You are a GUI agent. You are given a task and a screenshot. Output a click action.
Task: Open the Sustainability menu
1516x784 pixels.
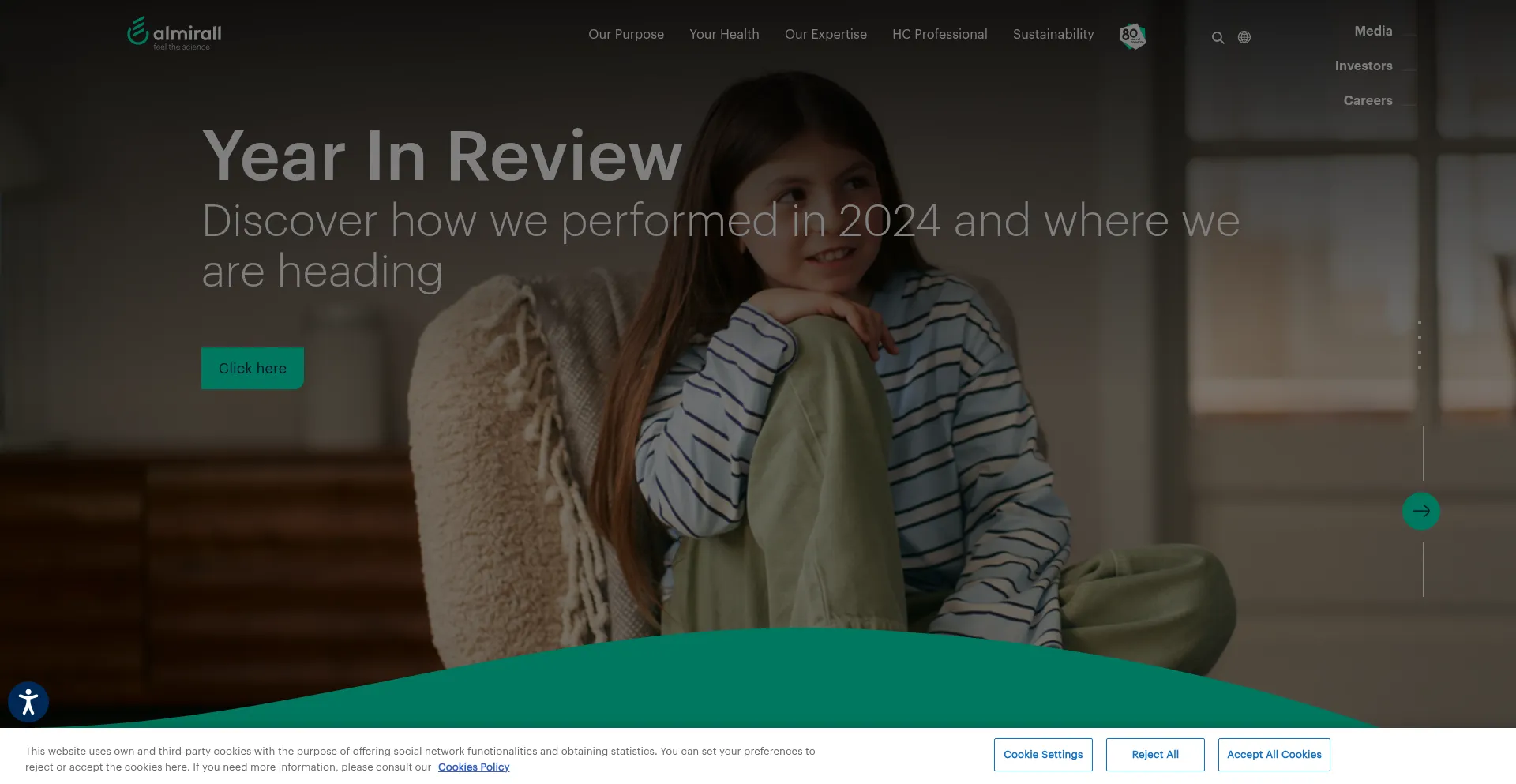coord(1053,34)
